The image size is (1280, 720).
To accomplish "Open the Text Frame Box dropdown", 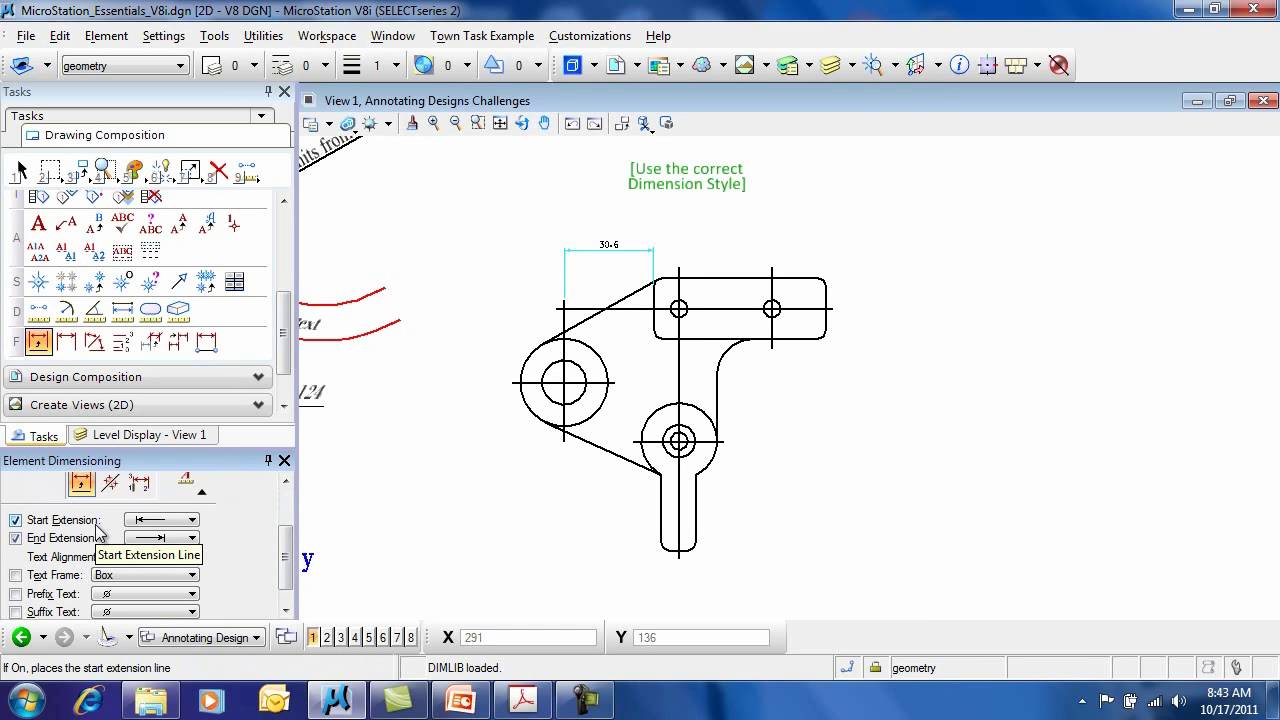I will coord(145,575).
